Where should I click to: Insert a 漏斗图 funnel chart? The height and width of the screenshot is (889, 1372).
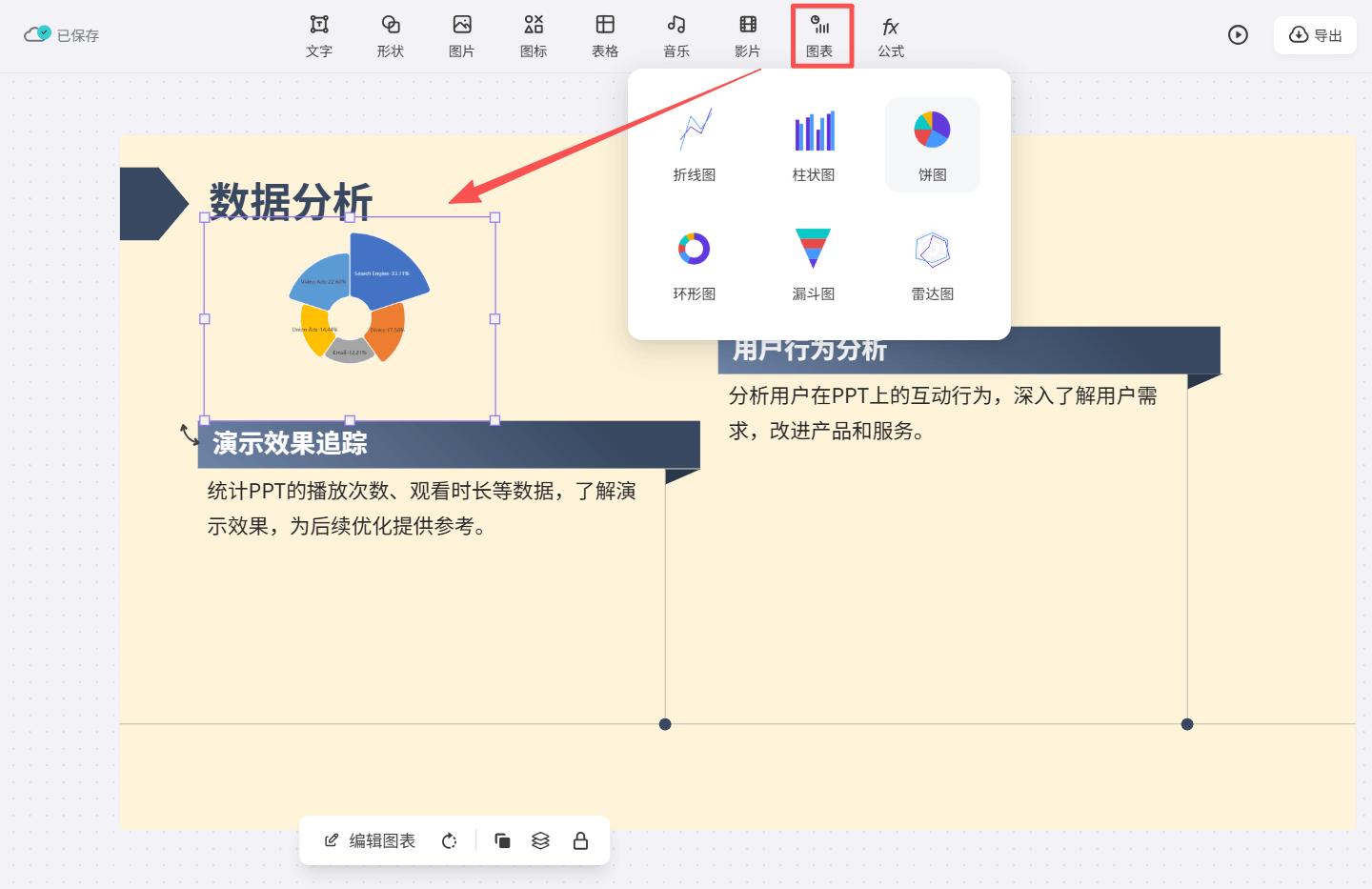[814, 264]
